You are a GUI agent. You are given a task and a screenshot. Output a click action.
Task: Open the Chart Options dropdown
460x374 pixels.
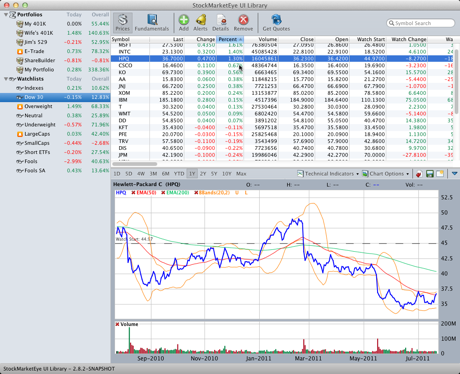tap(385, 174)
